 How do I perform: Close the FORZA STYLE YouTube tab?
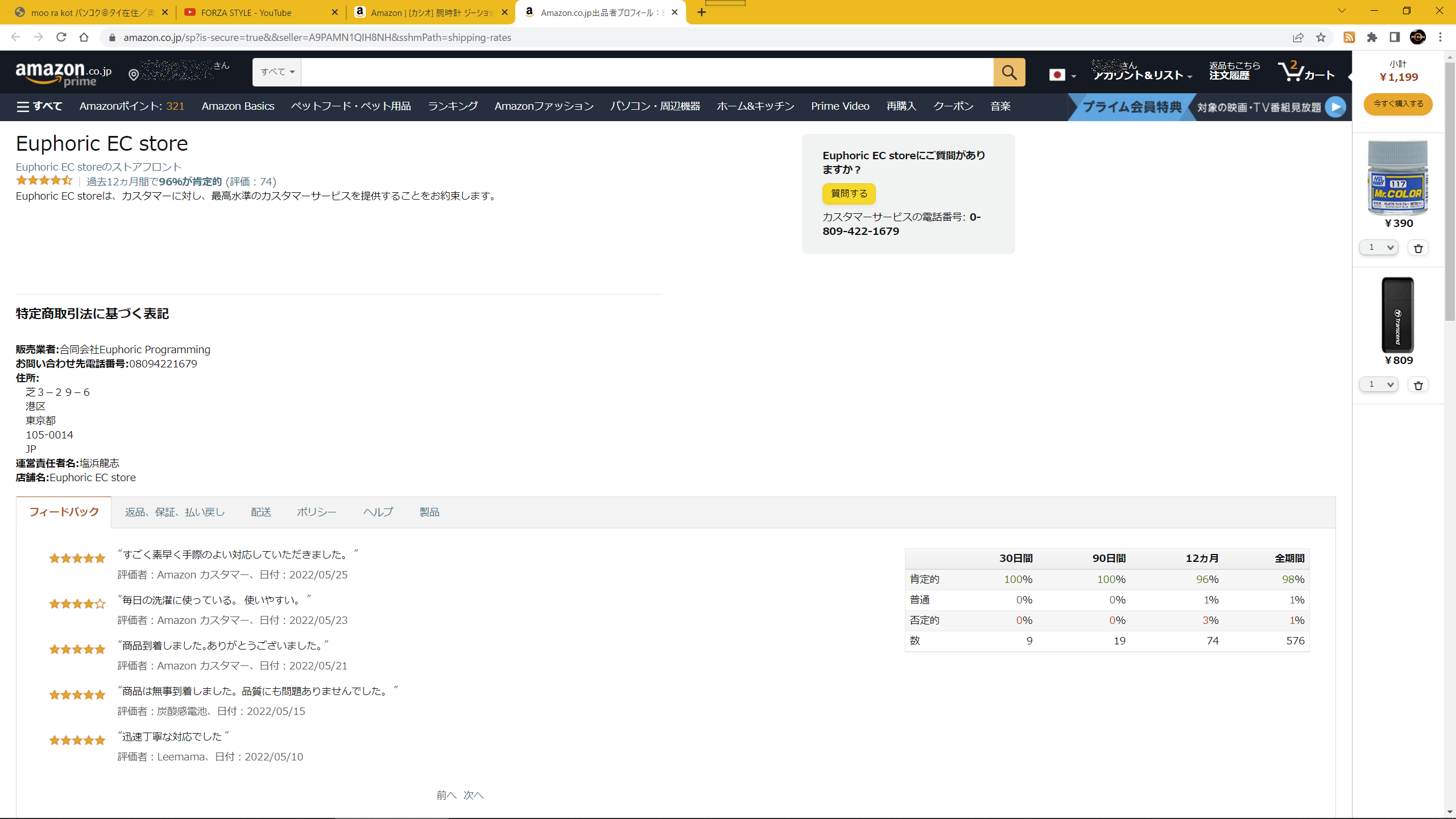tap(334, 13)
